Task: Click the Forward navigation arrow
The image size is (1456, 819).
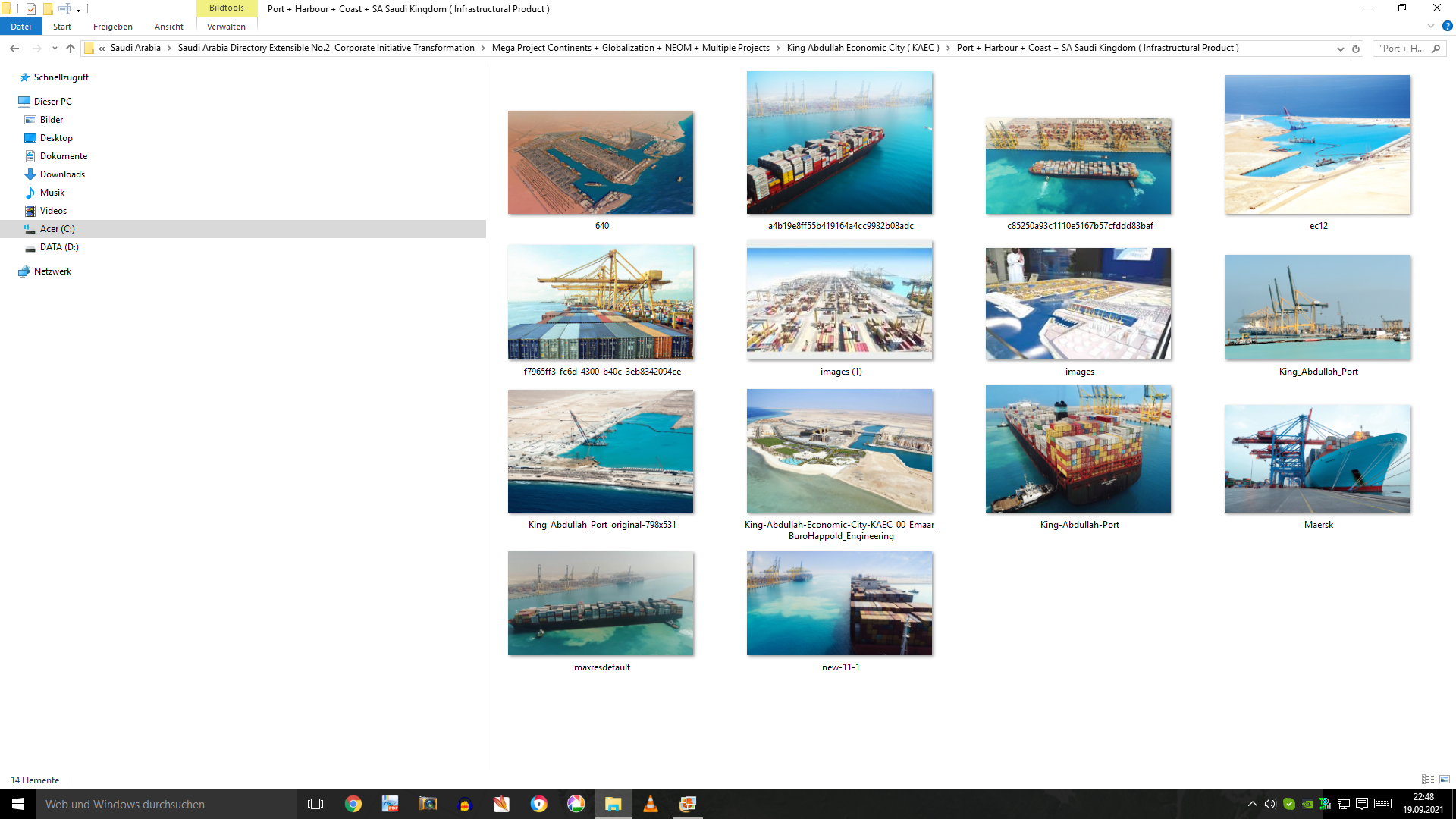Action: (36, 49)
